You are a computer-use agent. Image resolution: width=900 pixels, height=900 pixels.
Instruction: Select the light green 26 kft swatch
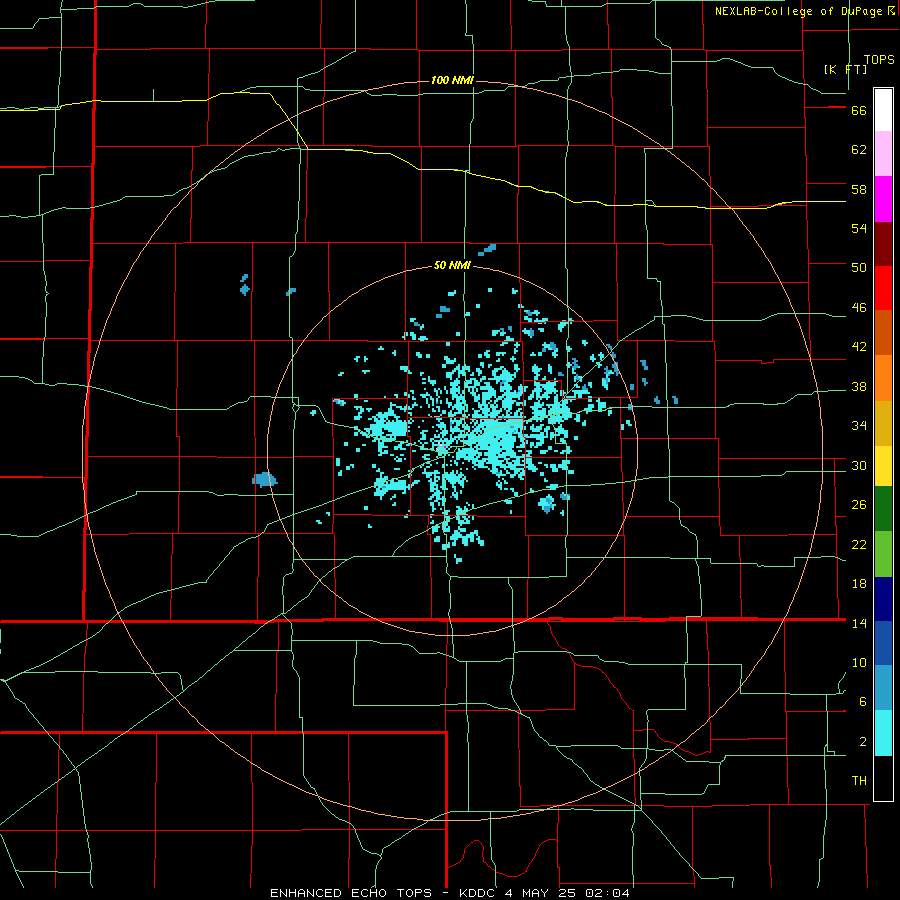tap(883, 554)
